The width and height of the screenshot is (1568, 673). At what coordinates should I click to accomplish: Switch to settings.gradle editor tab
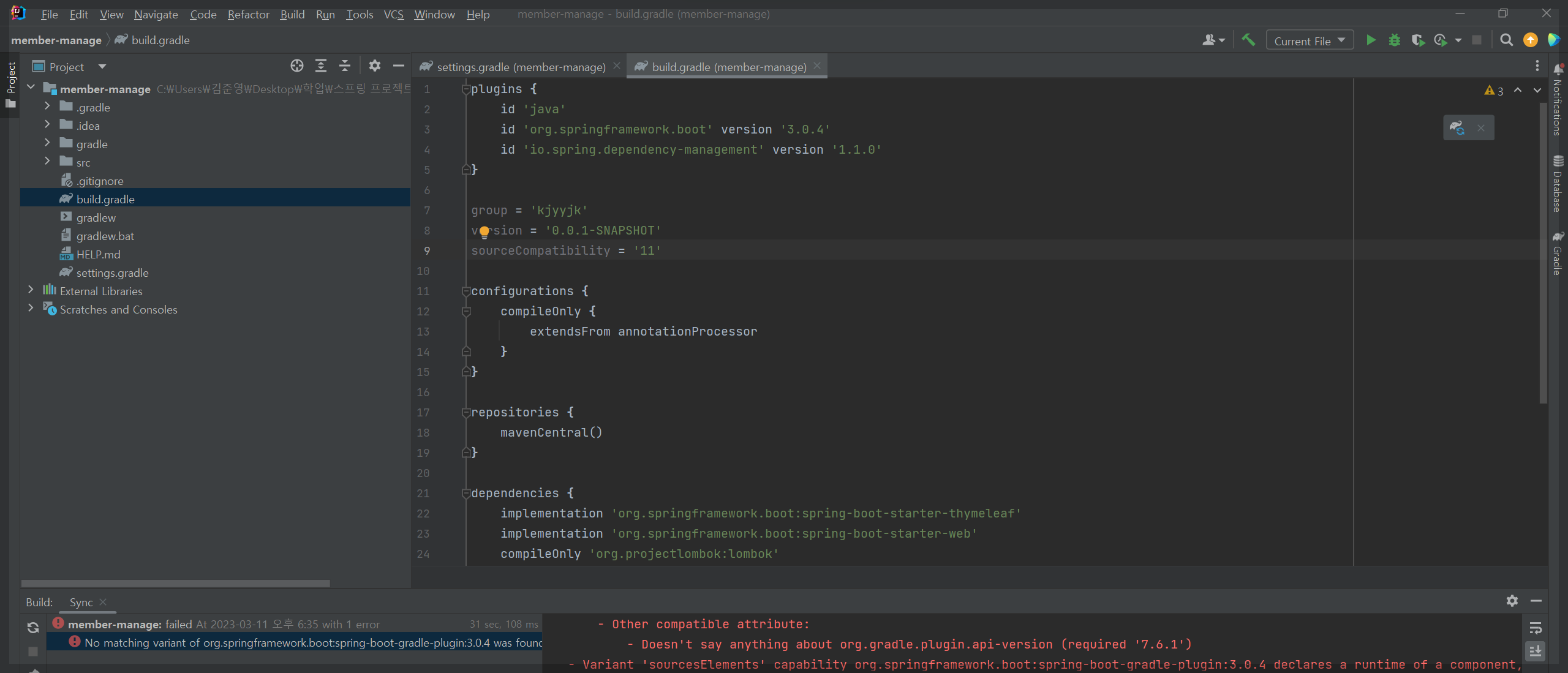(x=521, y=67)
